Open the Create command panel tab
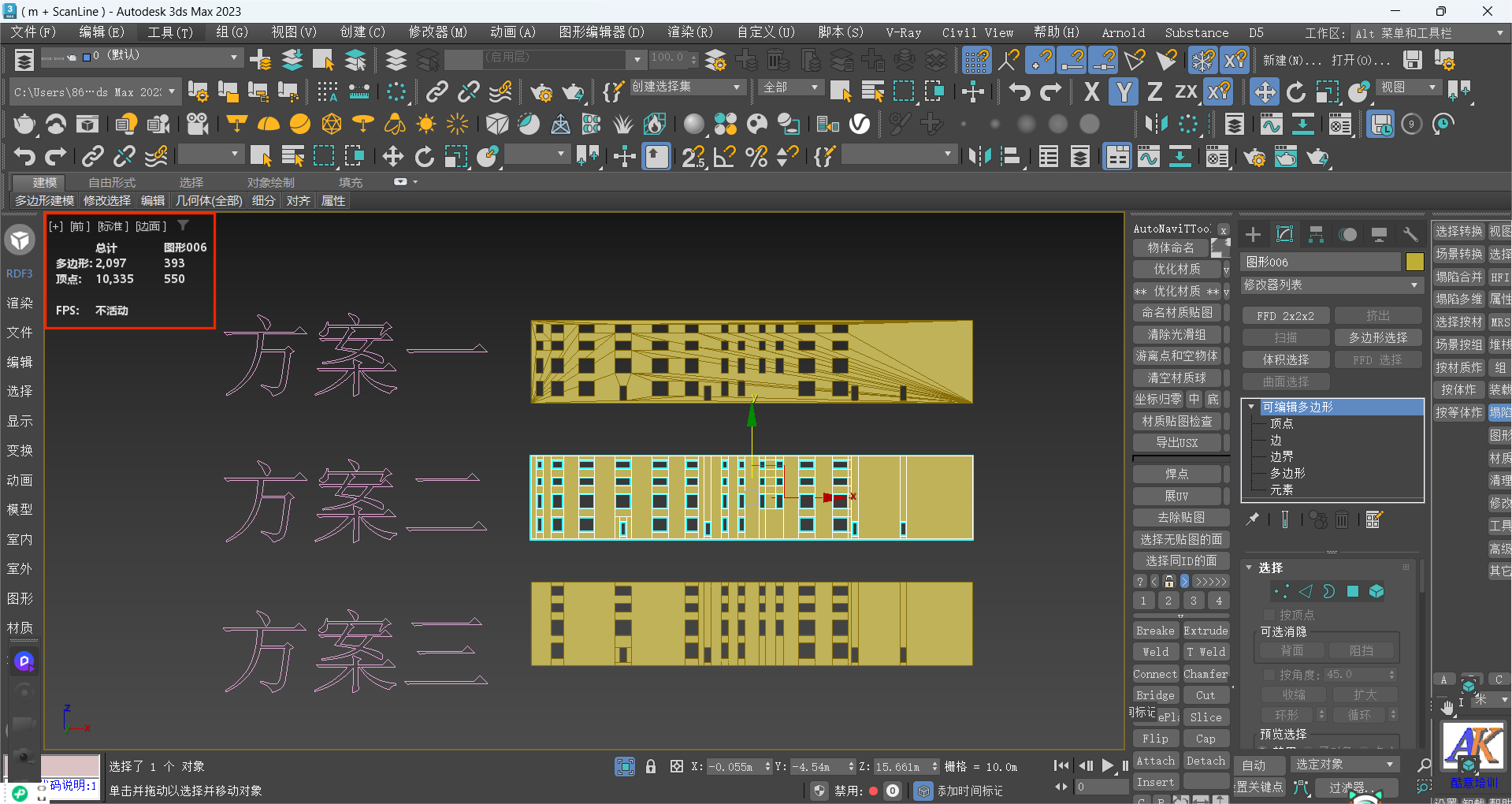Image resolution: width=1512 pixels, height=804 pixels. click(1253, 234)
